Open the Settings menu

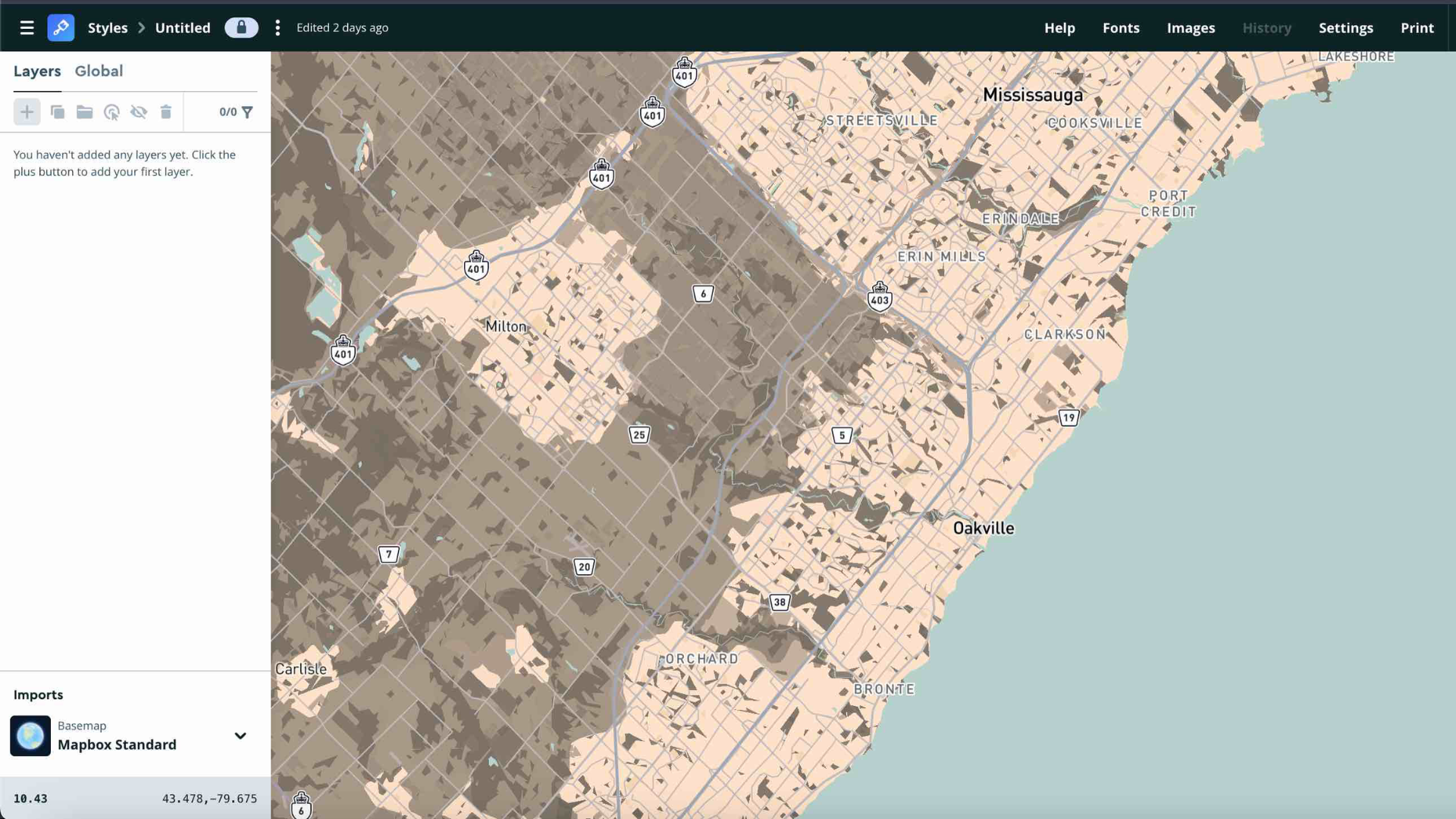1346,27
